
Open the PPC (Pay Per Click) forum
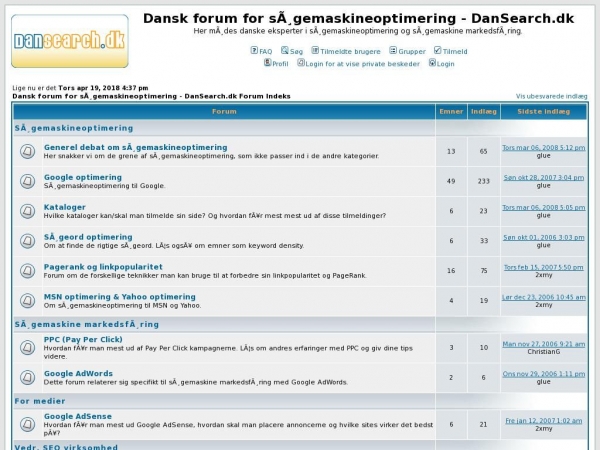pyautogui.click(x=83, y=339)
